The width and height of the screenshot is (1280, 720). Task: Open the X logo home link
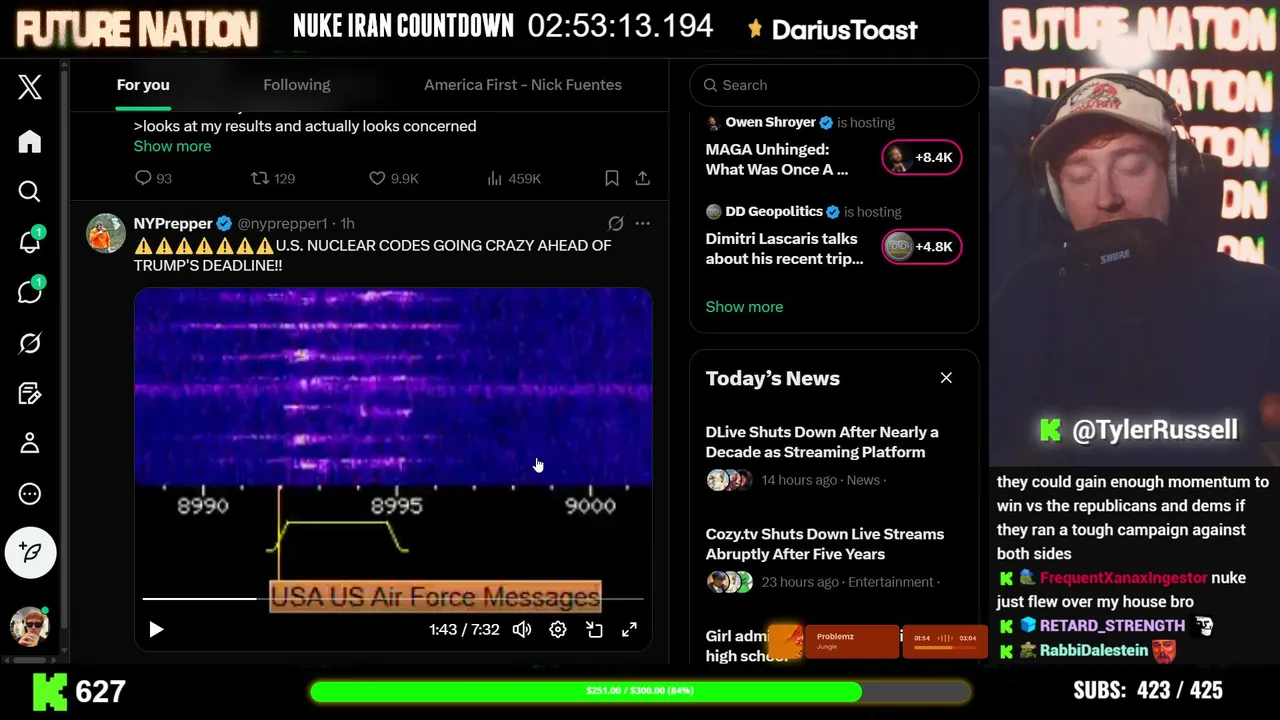30,87
